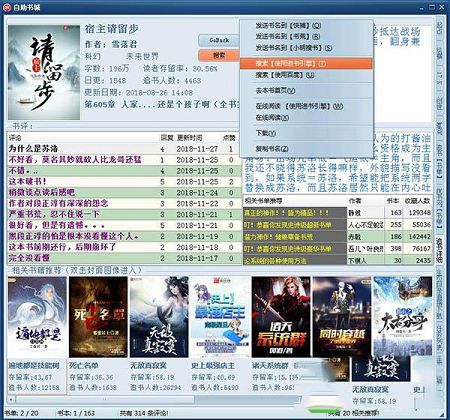Screen dimensions: 450x420
Task: Select review 这本书前期还行，后期崩坏了
Action: click(124, 247)
